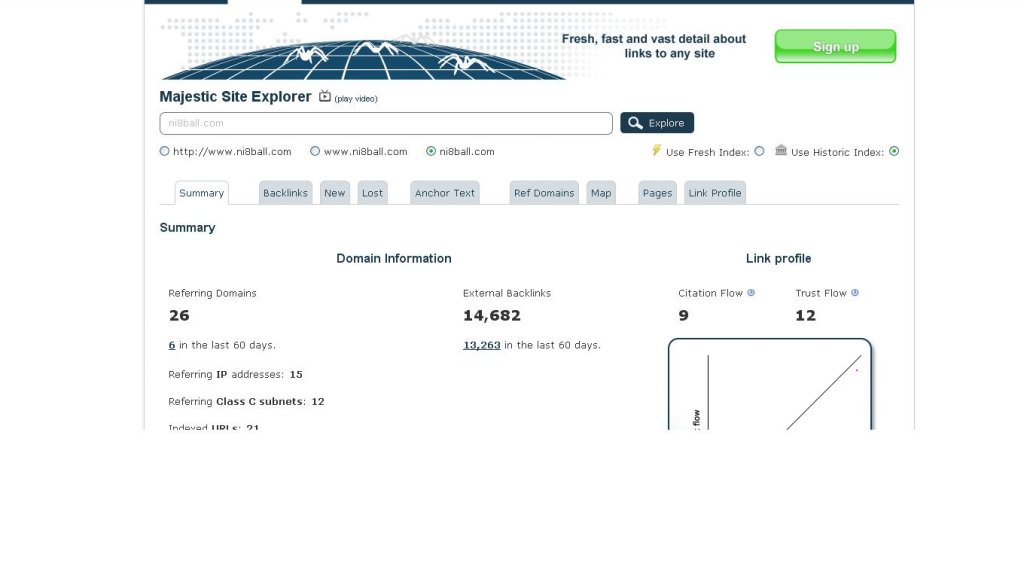Click the Link profile heading
This screenshot has width=1024, height=578.
778,258
